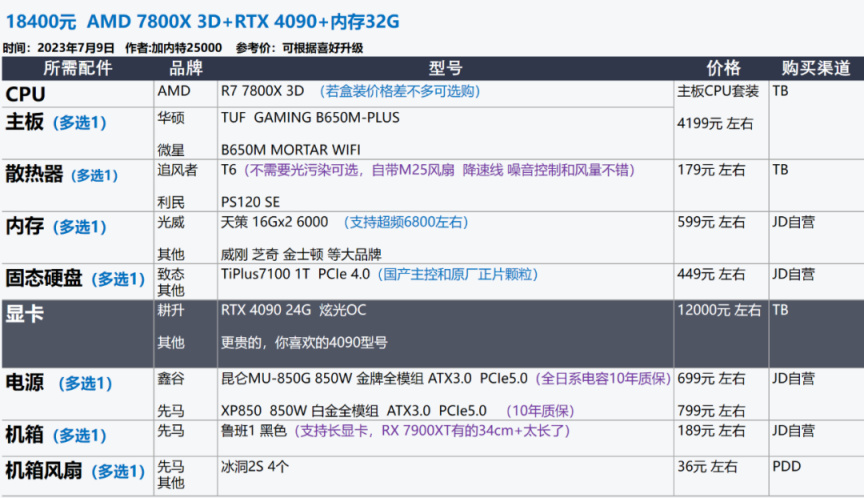Click the '利民' brand cell
The image size is (864, 498).
pos(171,202)
